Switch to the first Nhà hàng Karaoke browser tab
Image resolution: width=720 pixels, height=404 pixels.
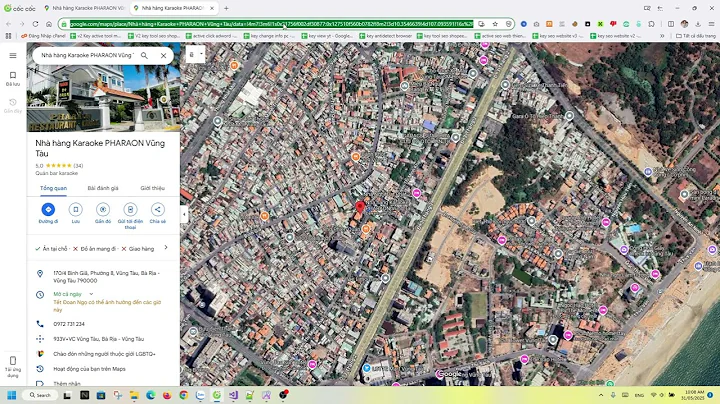click(x=84, y=8)
